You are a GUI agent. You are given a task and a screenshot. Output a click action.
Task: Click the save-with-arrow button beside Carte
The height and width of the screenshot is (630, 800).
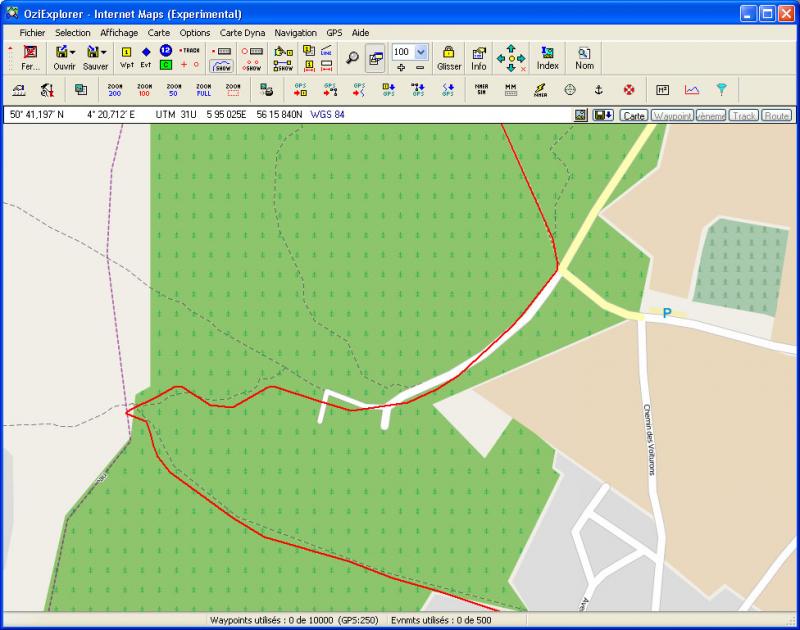[x=603, y=115]
